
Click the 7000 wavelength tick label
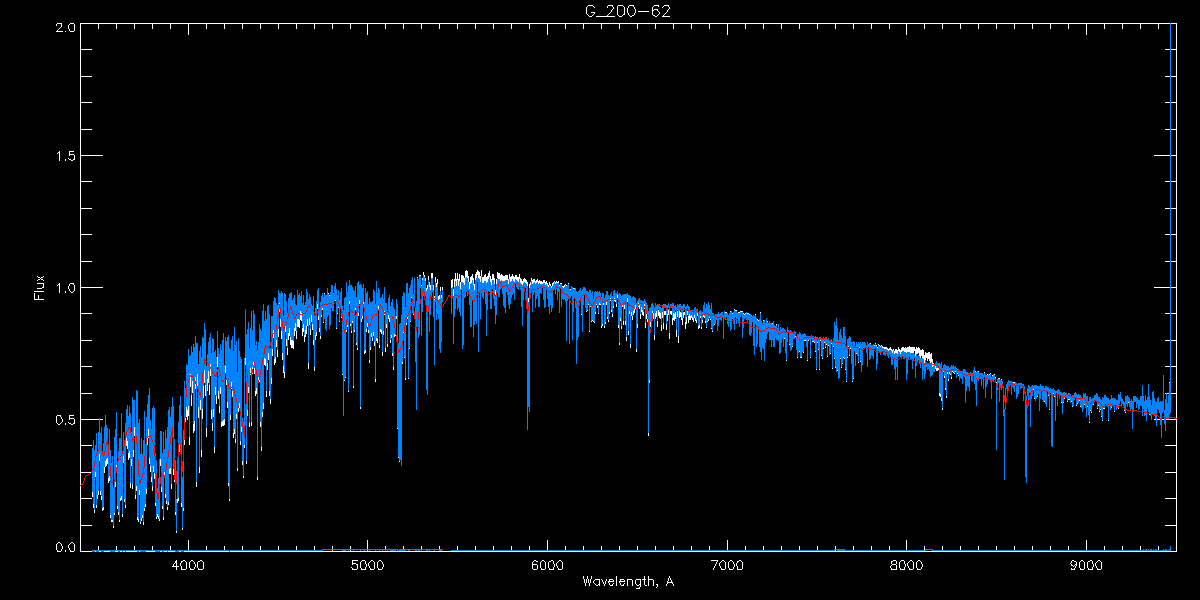(727, 564)
